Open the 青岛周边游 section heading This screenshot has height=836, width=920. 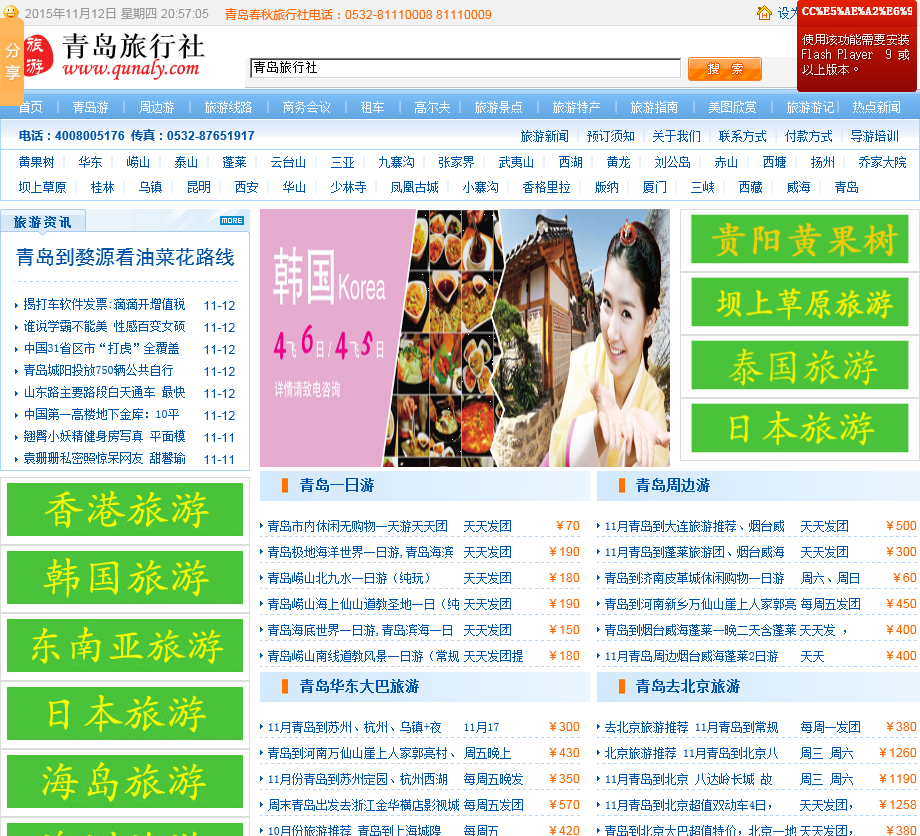pyautogui.click(x=673, y=485)
